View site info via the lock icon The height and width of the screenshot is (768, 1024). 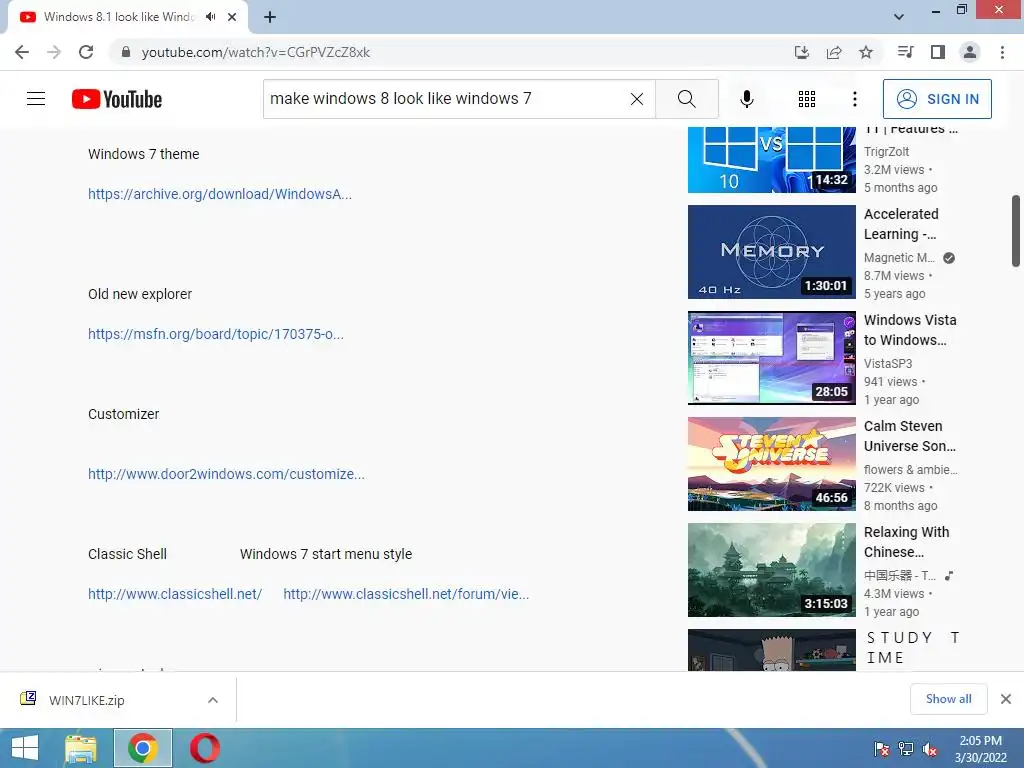pyautogui.click(x=126, y=52)
